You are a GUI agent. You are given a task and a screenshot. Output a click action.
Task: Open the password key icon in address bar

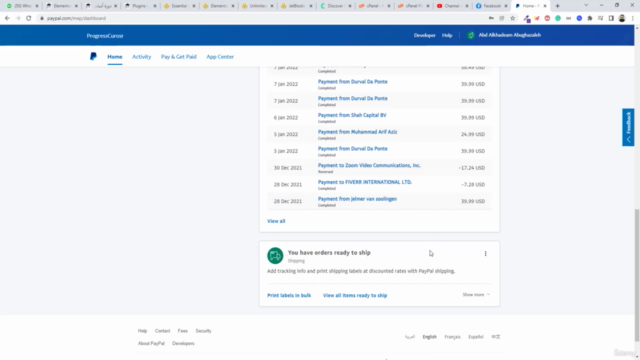pyautogui.click(x=491, y=18)
